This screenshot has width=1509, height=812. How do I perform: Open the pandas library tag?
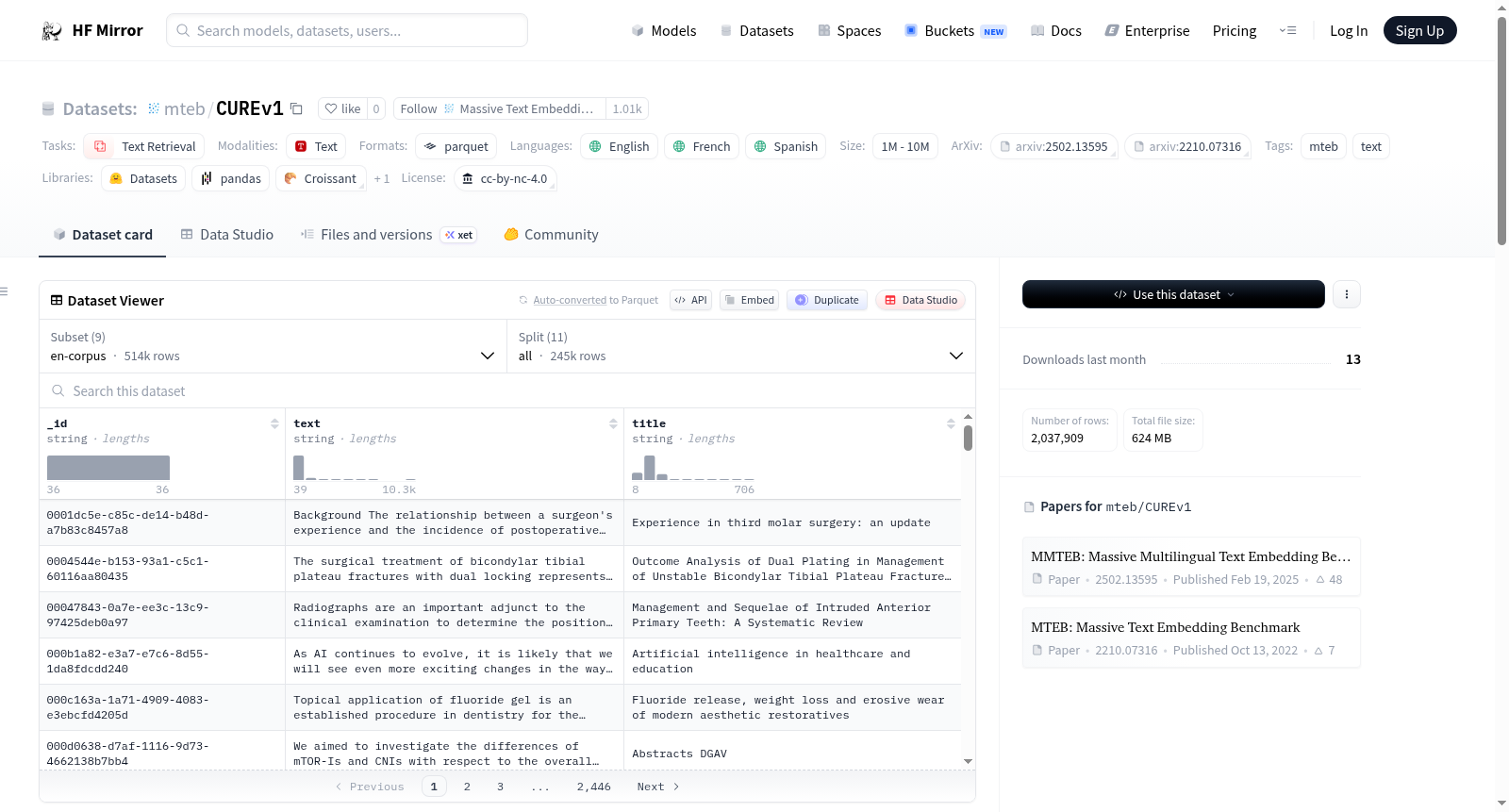click(231, 178)
